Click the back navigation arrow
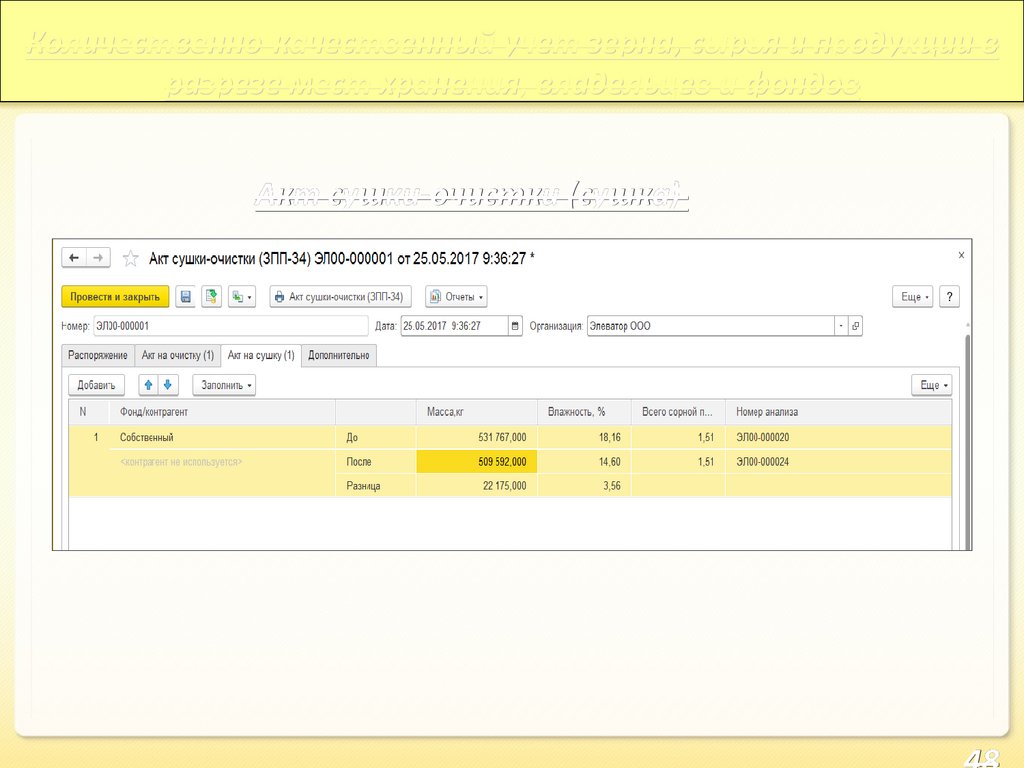This screenshot has width=1024, height=768. 74,258
